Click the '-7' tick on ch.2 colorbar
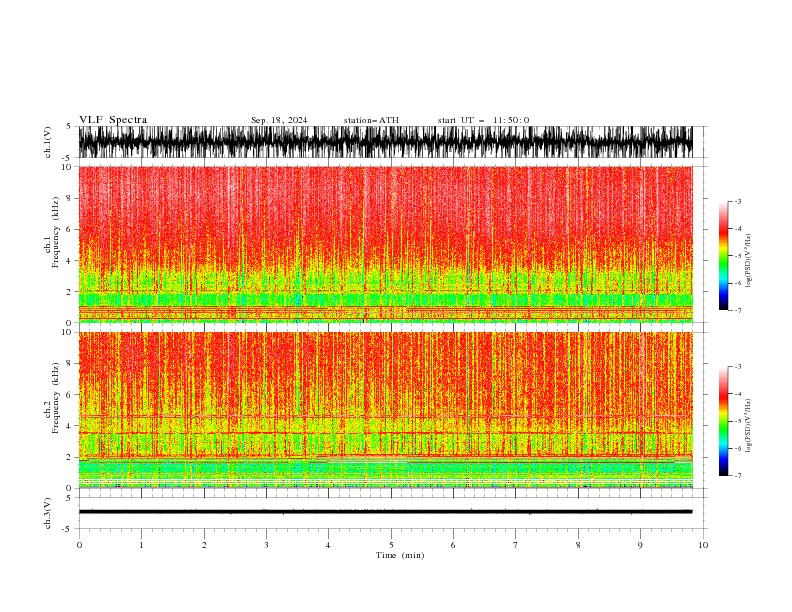 pyautogui.click(x=737, y=476)
